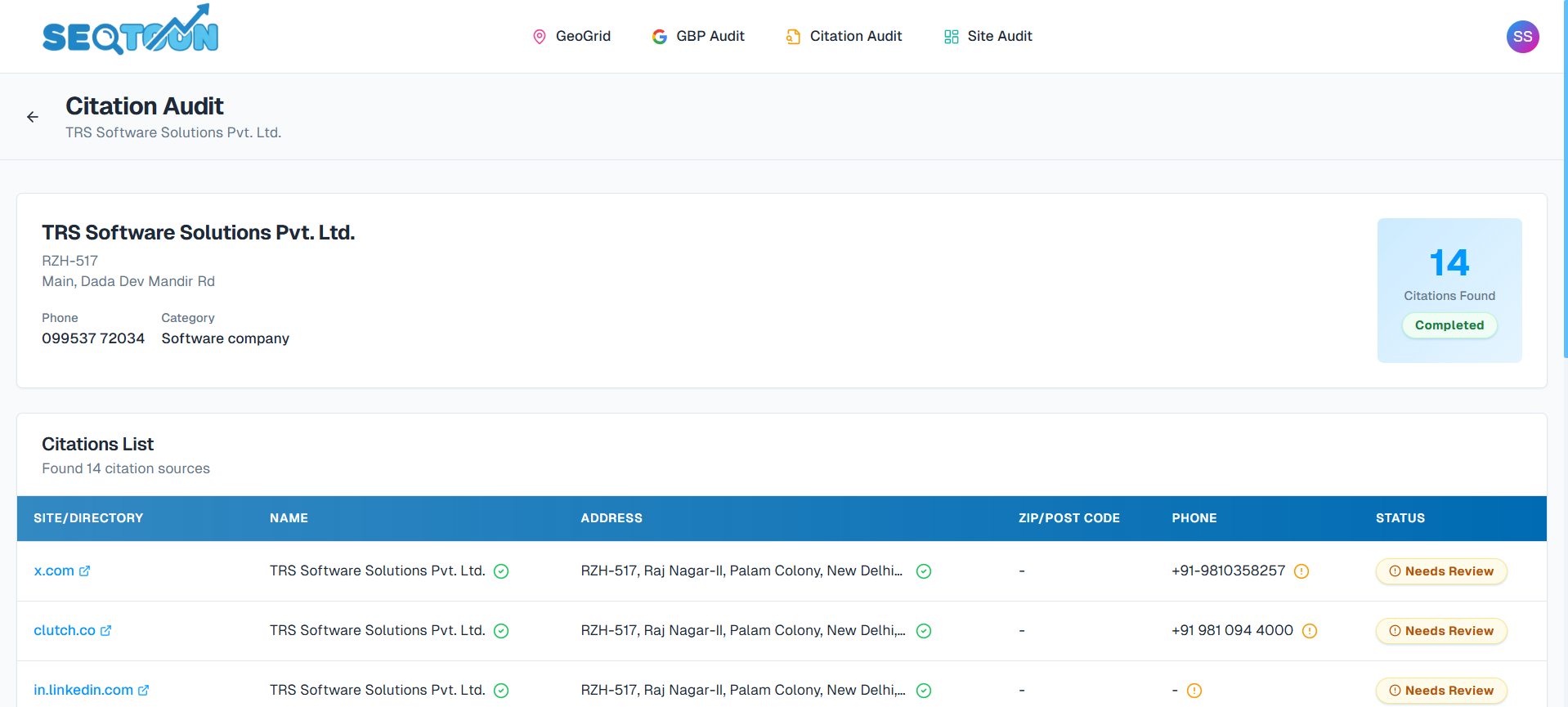The width and height of the screenshot is (1568, 707).
Task: Click the Completed status badge
Action: click(x=1449, y=325)
